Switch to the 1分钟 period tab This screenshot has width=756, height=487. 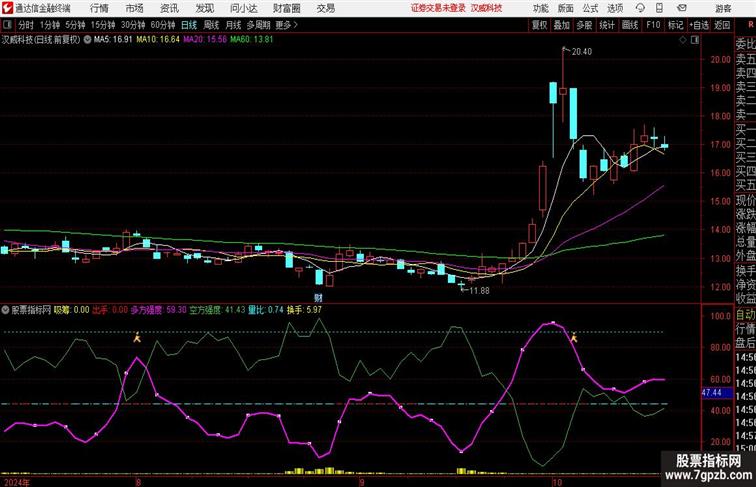coord(50,25)
